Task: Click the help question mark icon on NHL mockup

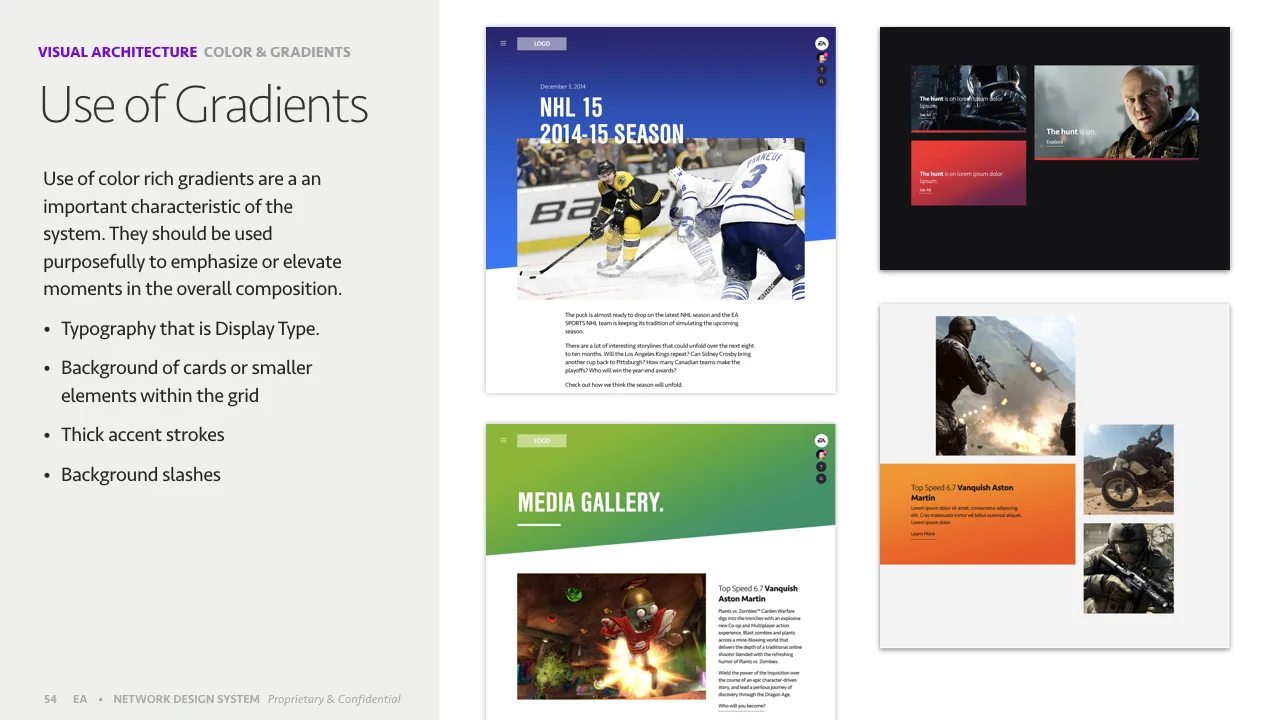Action: point(821,70)
